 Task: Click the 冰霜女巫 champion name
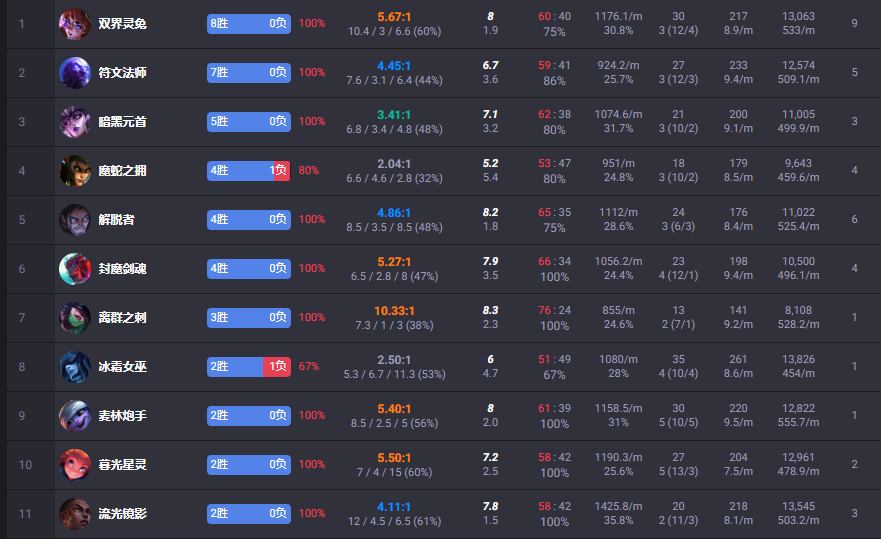(x=122, y=367)
